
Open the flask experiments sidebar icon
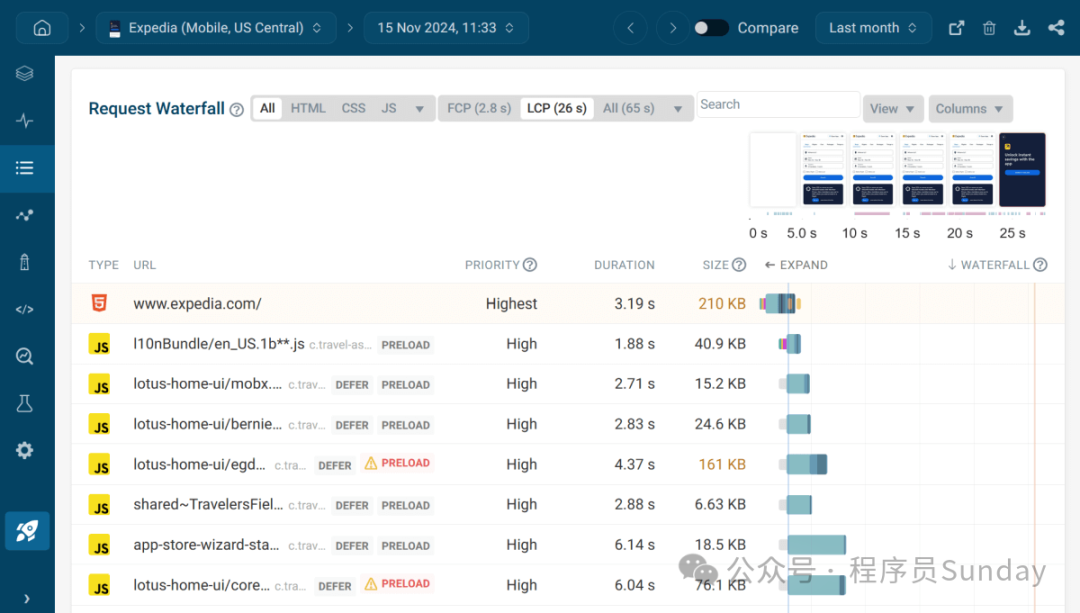(x=25, y=404)
